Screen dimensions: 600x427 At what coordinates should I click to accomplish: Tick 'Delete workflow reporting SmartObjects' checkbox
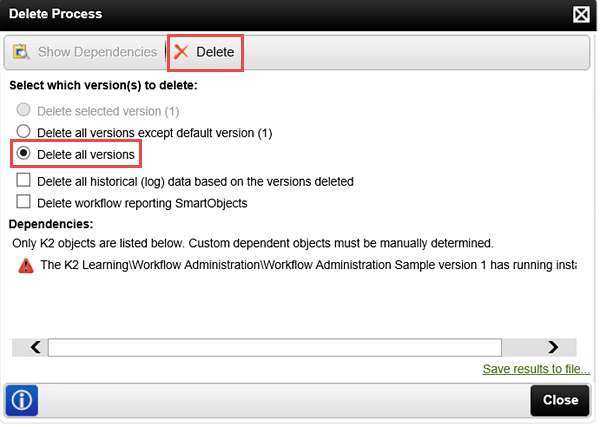click(x=23, y=202)
